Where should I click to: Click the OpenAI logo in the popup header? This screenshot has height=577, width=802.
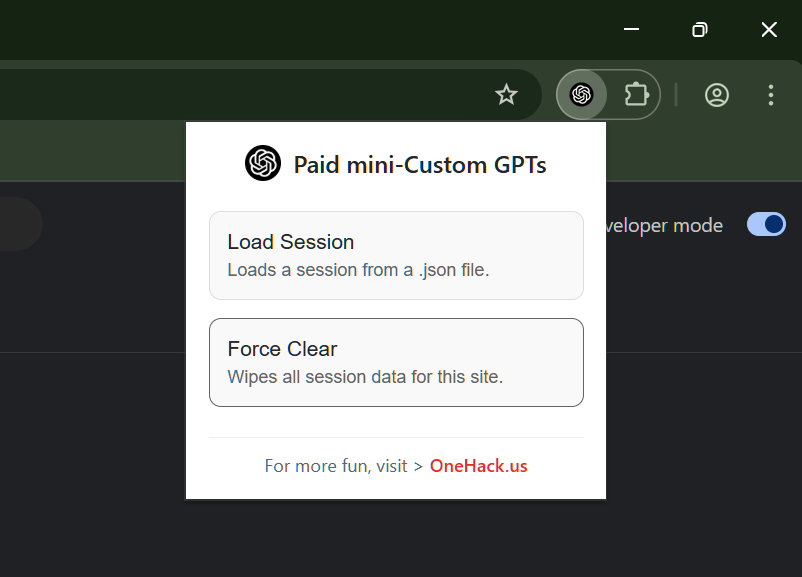[x=263, y=163]
